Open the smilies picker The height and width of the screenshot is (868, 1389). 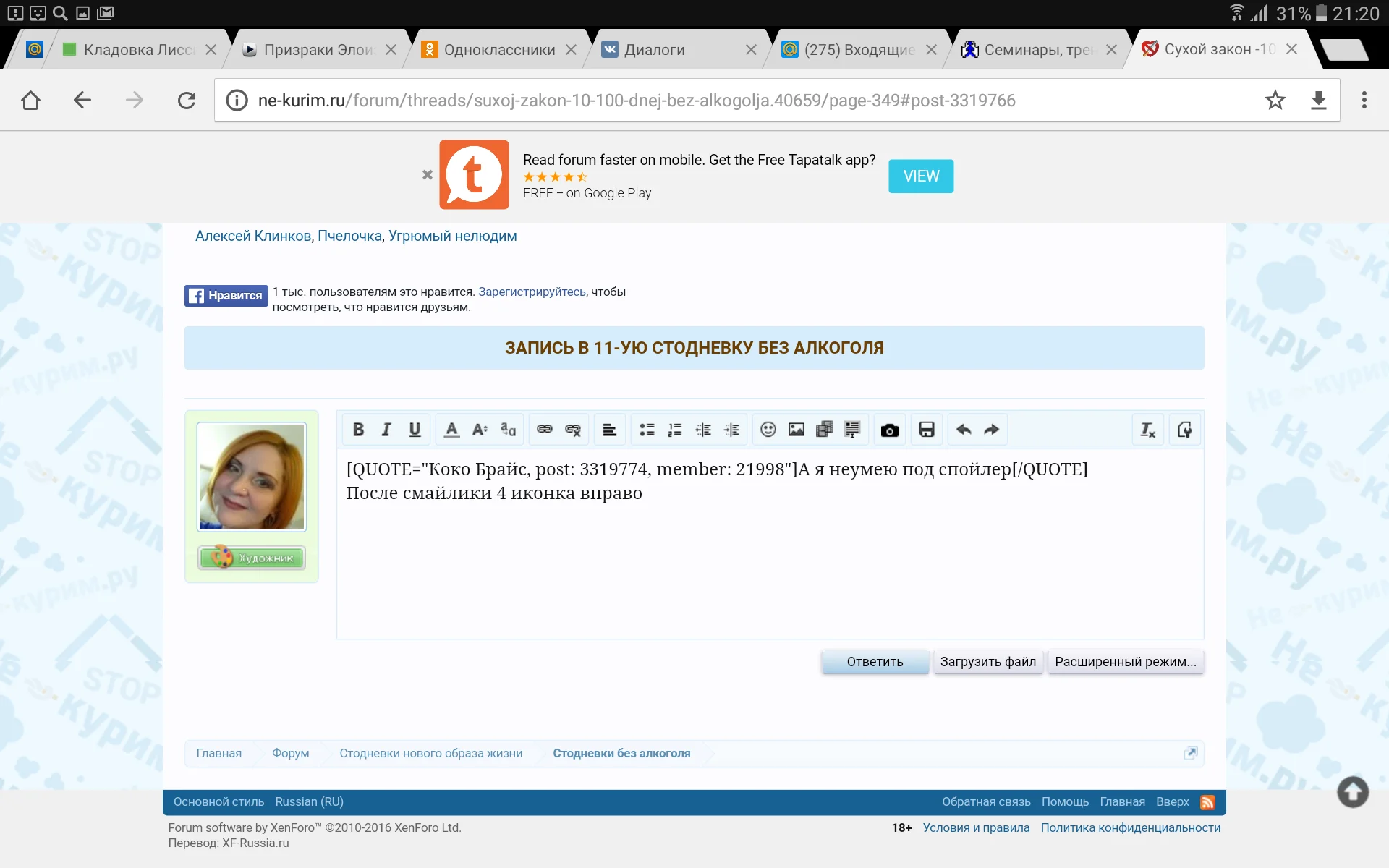(768, 430)
